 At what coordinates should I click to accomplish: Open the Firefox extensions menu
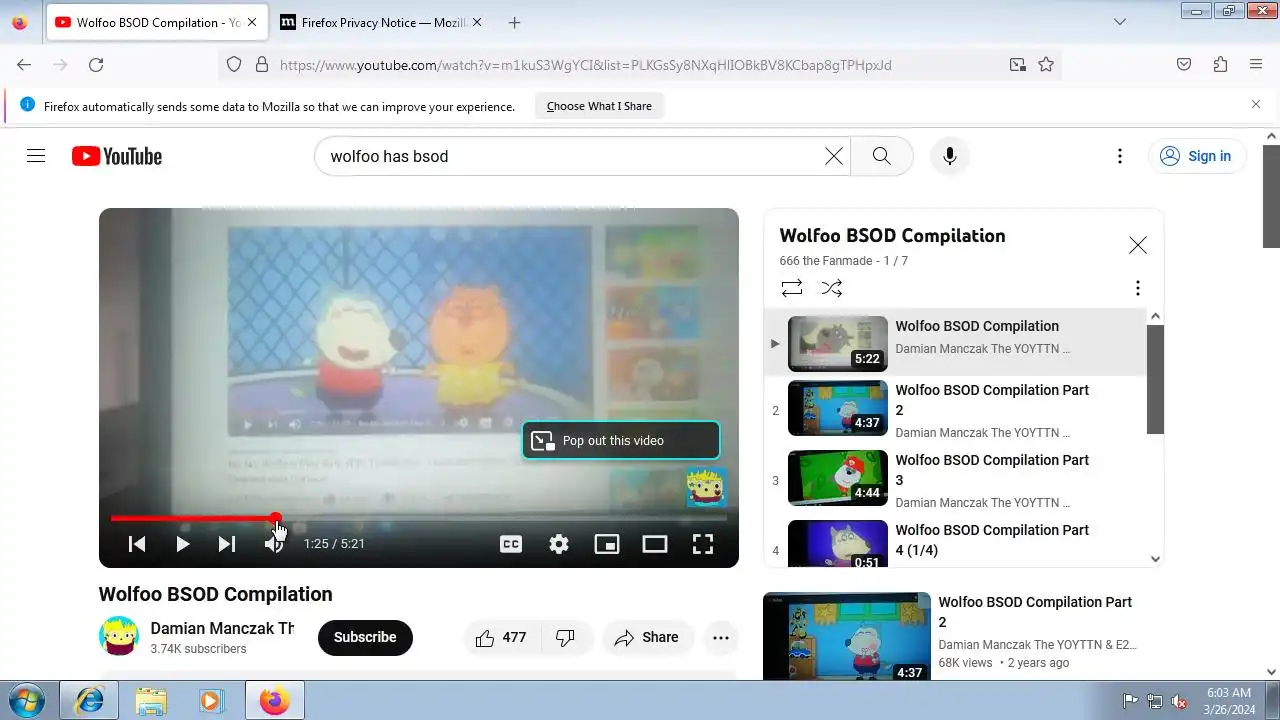[x=1220, y=64]
